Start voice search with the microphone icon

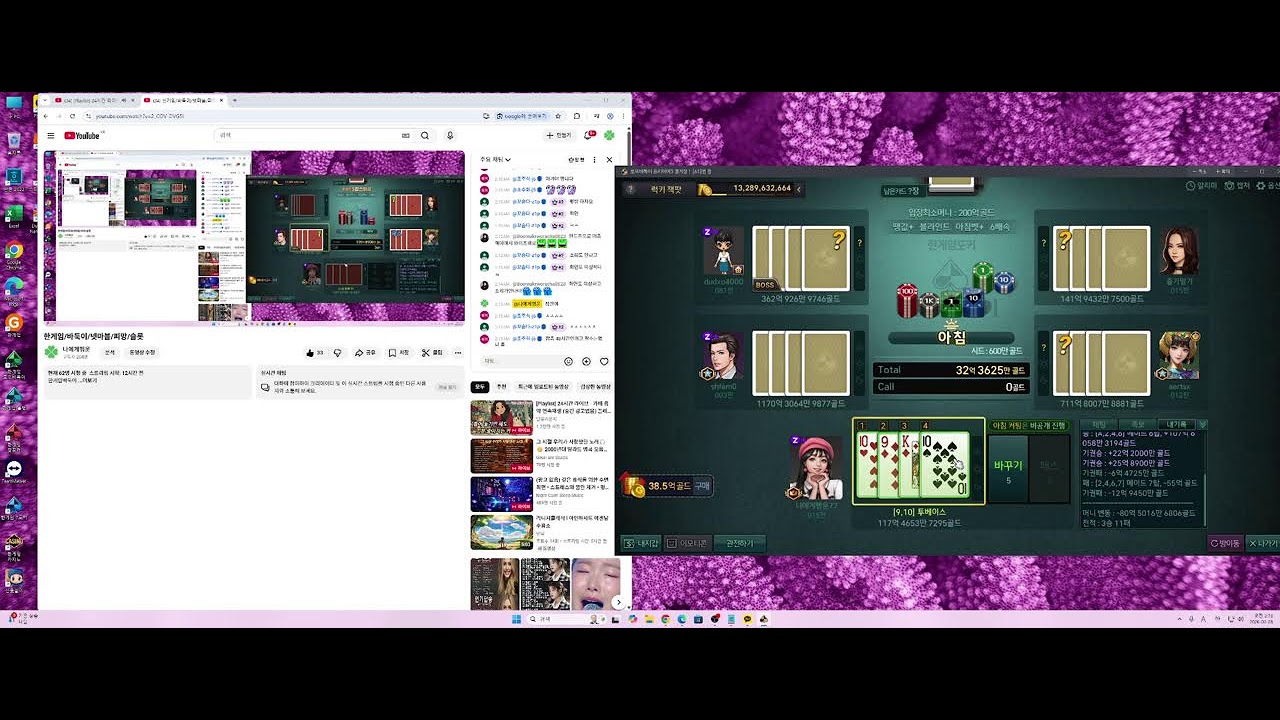point(450,135)
